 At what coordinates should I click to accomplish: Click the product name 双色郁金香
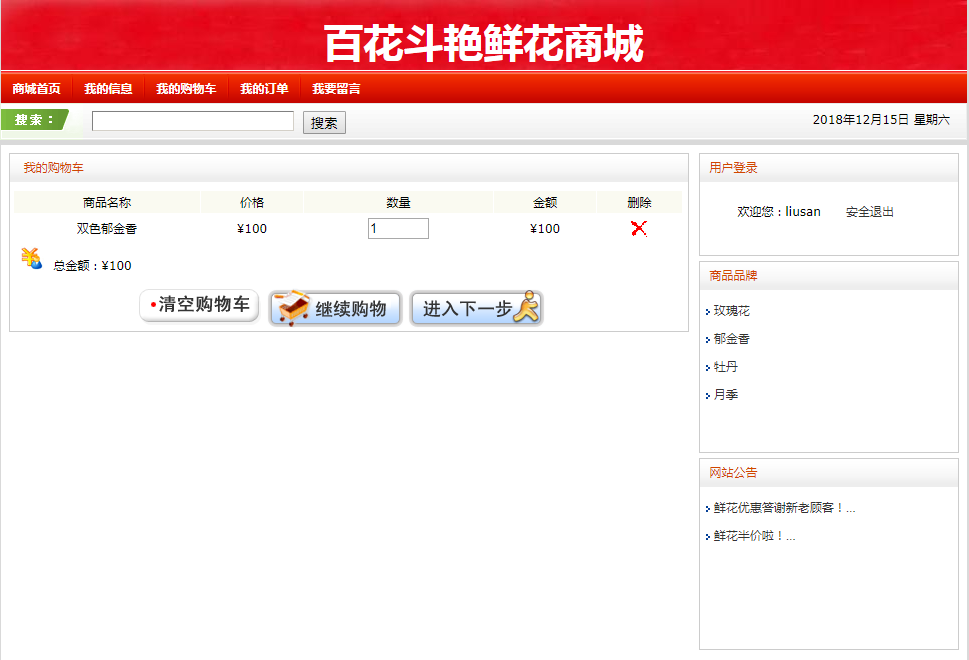click(107, 229)
